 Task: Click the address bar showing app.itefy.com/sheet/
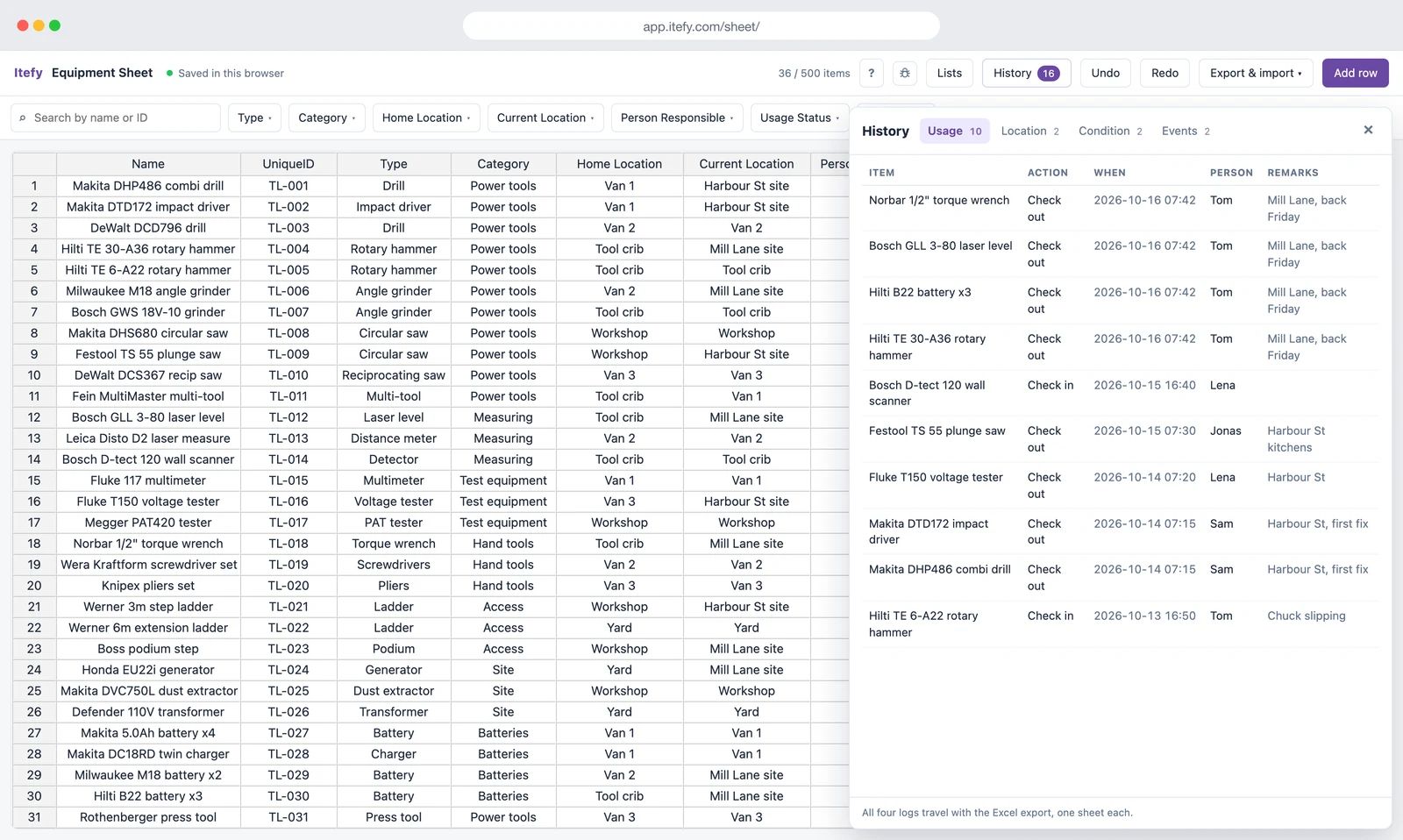tap(701, 26)
